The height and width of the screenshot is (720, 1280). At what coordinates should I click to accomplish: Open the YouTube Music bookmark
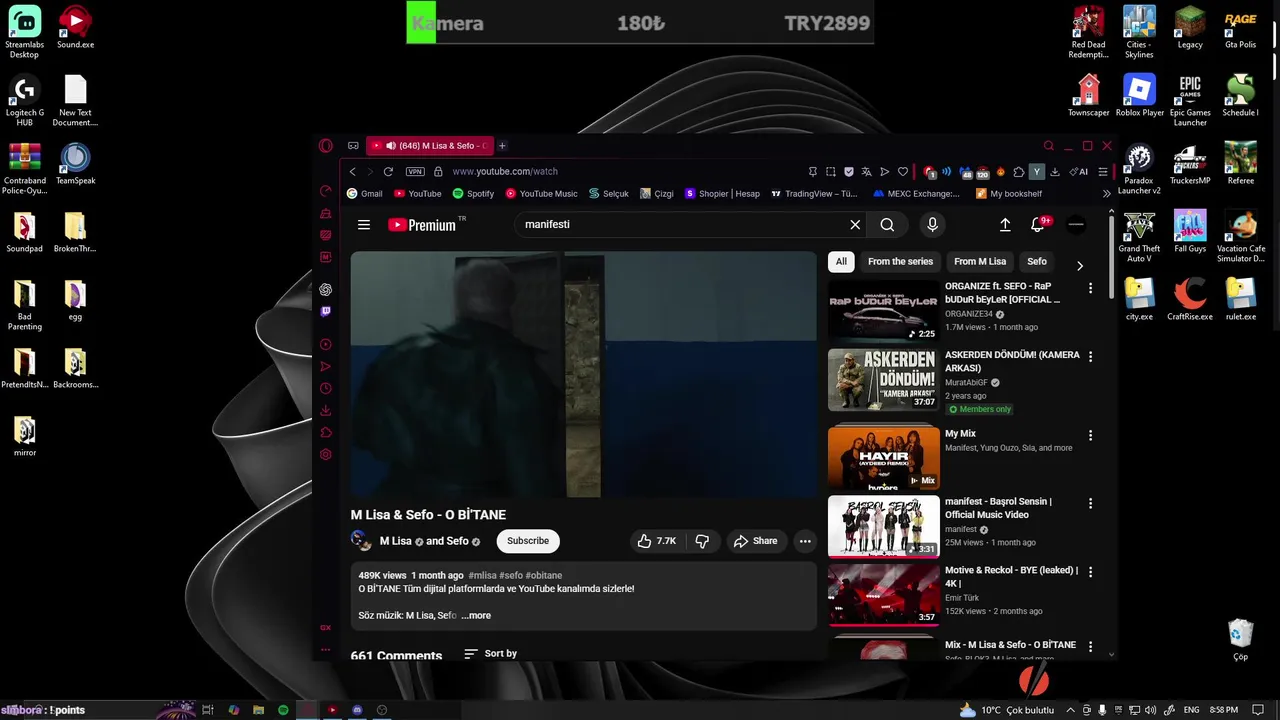[542, 194]
